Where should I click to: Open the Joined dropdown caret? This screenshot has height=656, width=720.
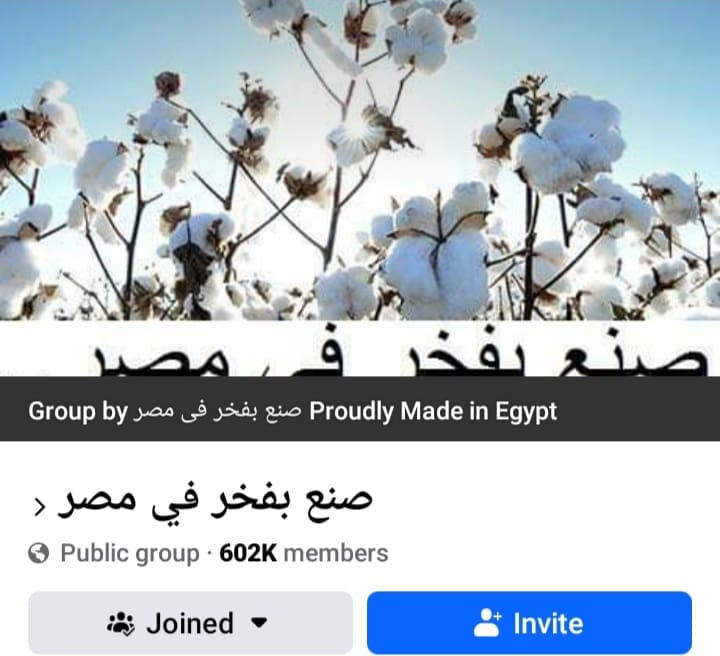tap(259, 623)
